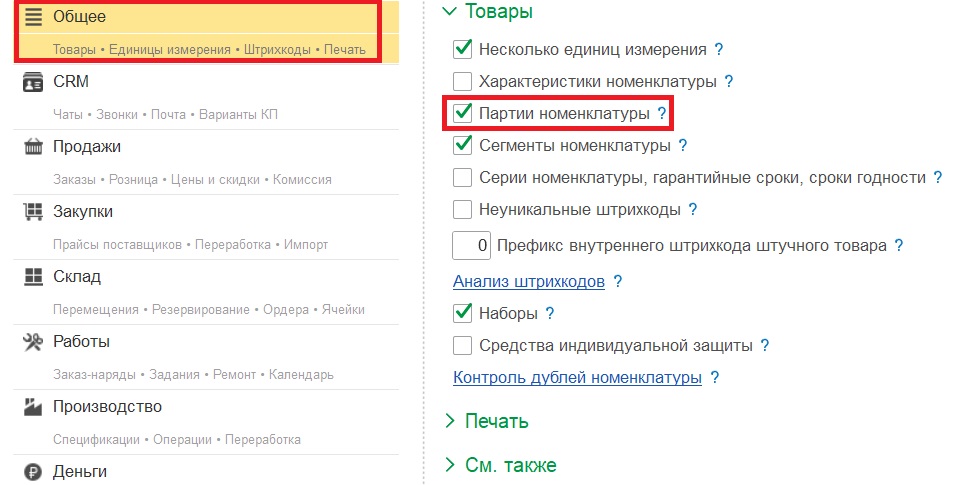The width and height of the screenshot is (965, 485).
Task: Uncheck the Наборы checkbox
Action: (462, 313)
